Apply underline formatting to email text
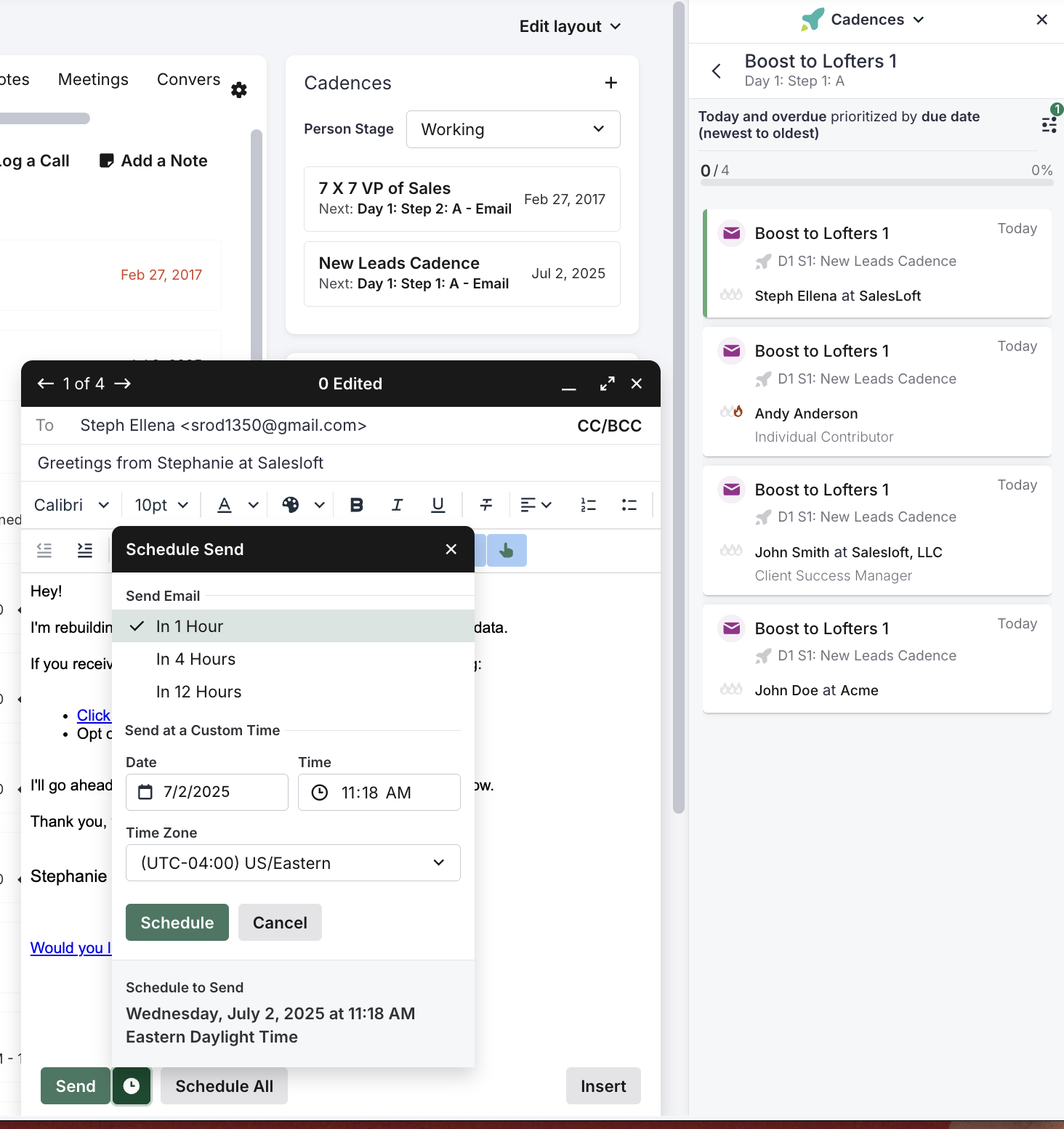Screen dimensions: 1064x1129 (438, 505)
